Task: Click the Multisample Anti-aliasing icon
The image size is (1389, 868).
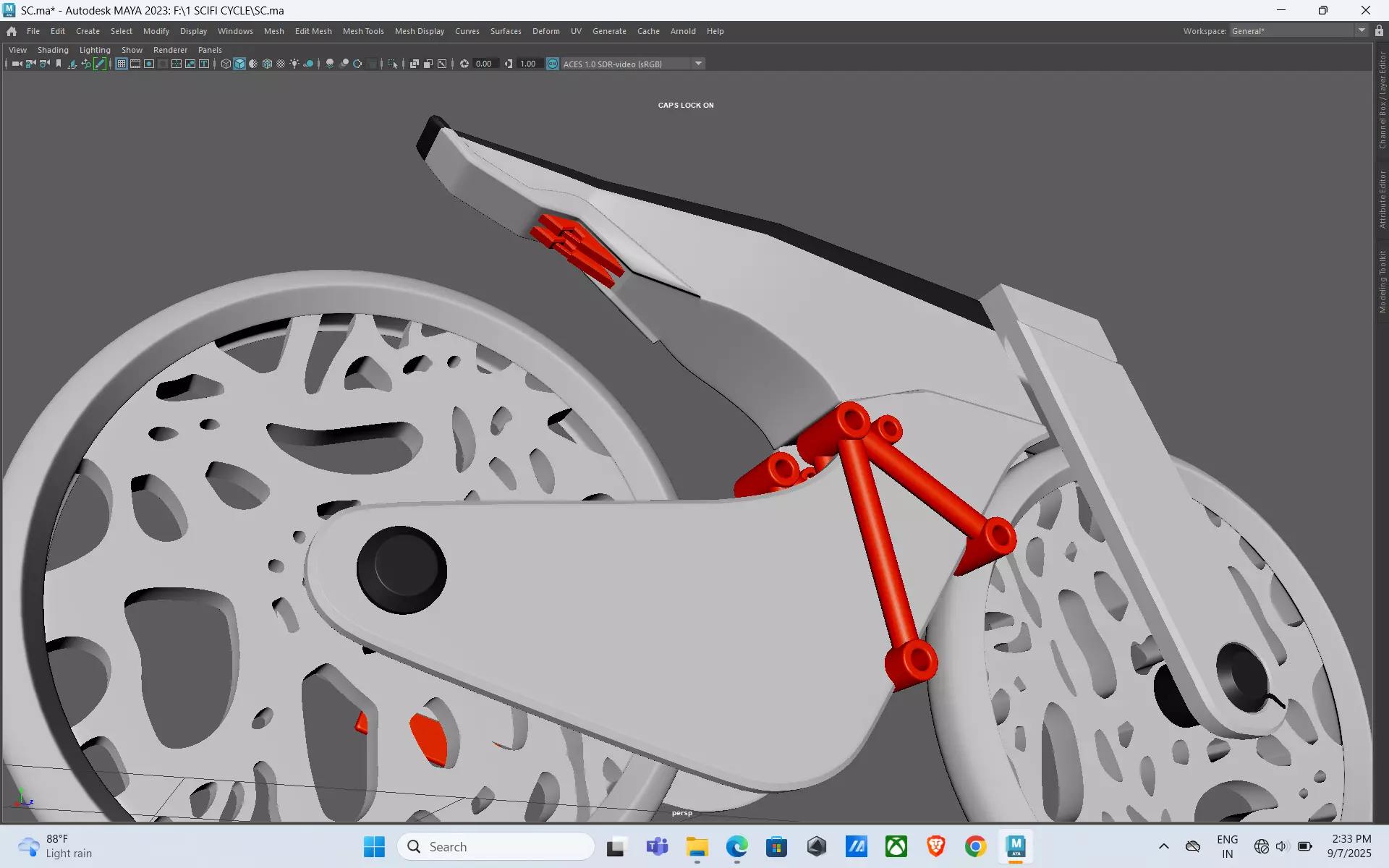Action: pos(357,64)
